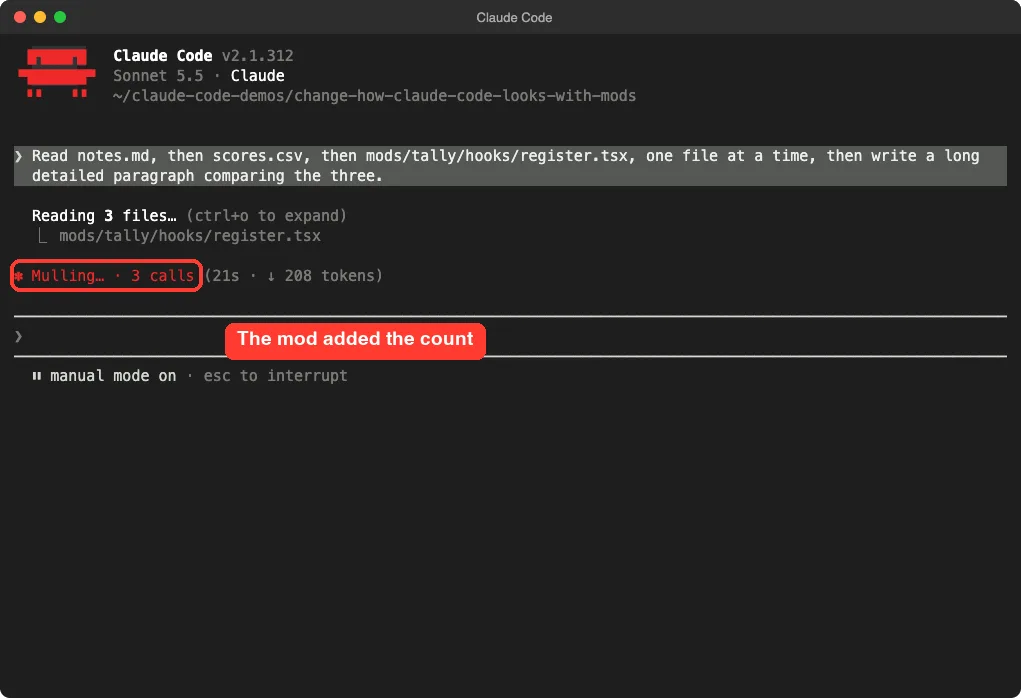Click the submitted prompt starting 'Read notes.md'
Image resolution: width=1021 pixels, height=698 pixels.
pyautogui.click(x=510, y=165)
